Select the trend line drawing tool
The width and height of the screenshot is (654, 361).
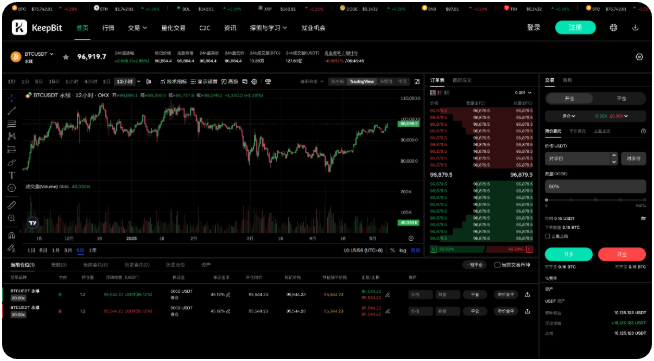[12, 111]
